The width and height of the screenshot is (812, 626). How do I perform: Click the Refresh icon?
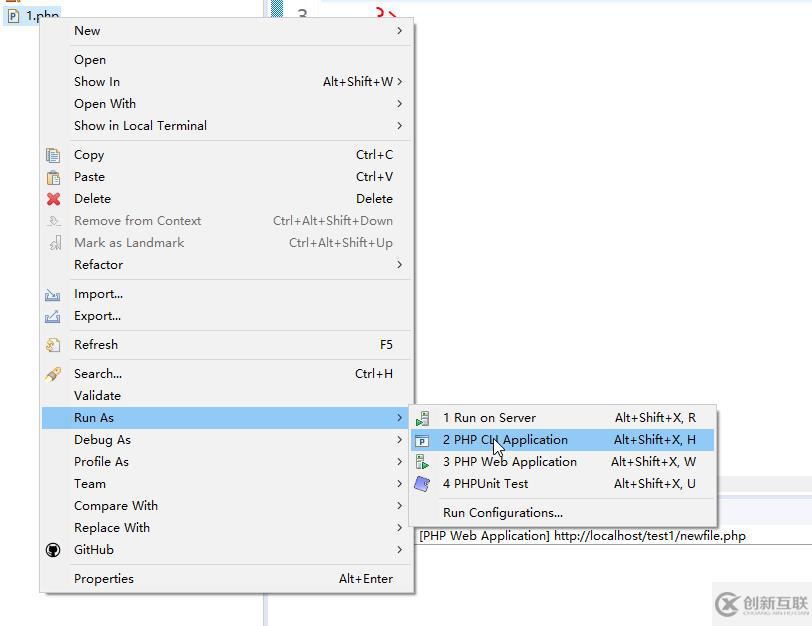click(x=53, y=345)
